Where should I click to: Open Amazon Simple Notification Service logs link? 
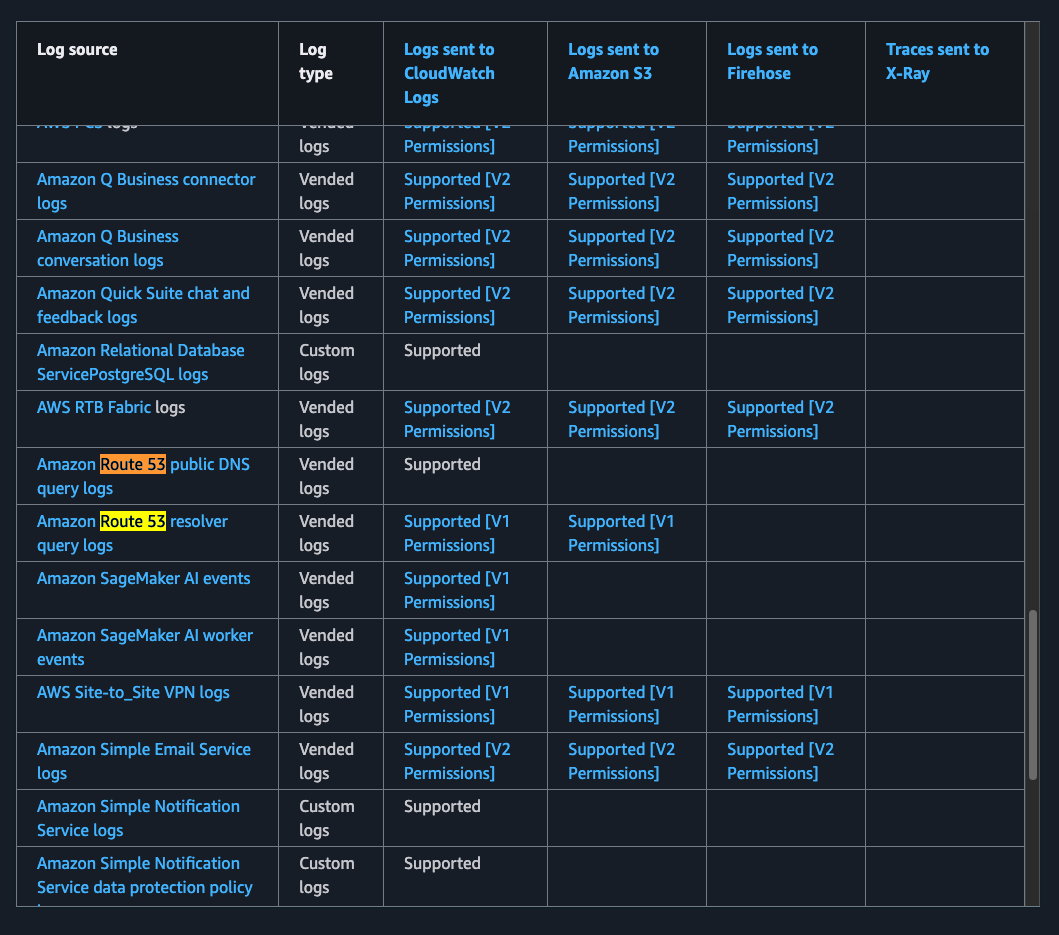pyautogui.click(x=138, y=818)
